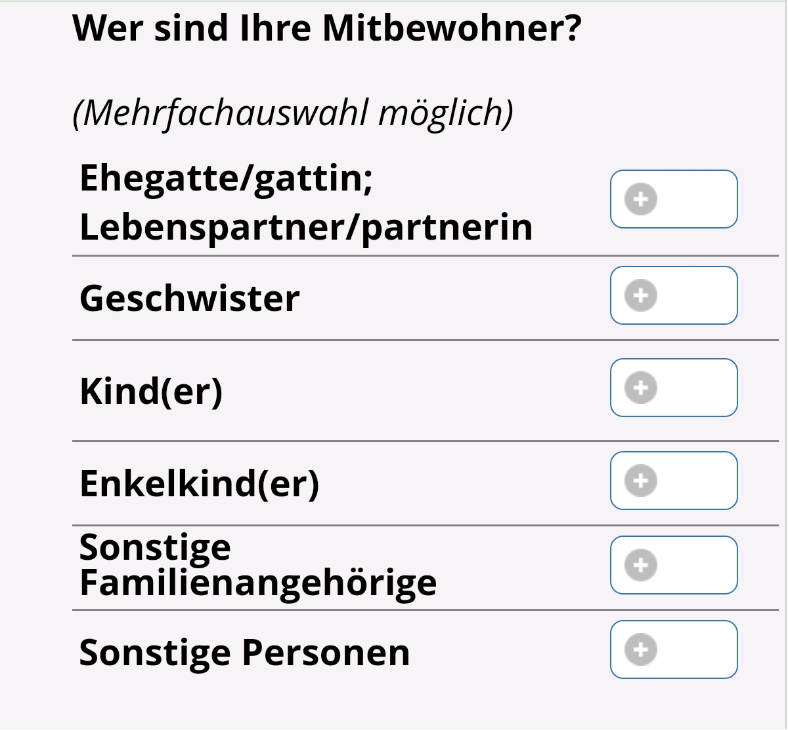Click plus icon for Sonstige Familienangehörige

click(641, 565)
